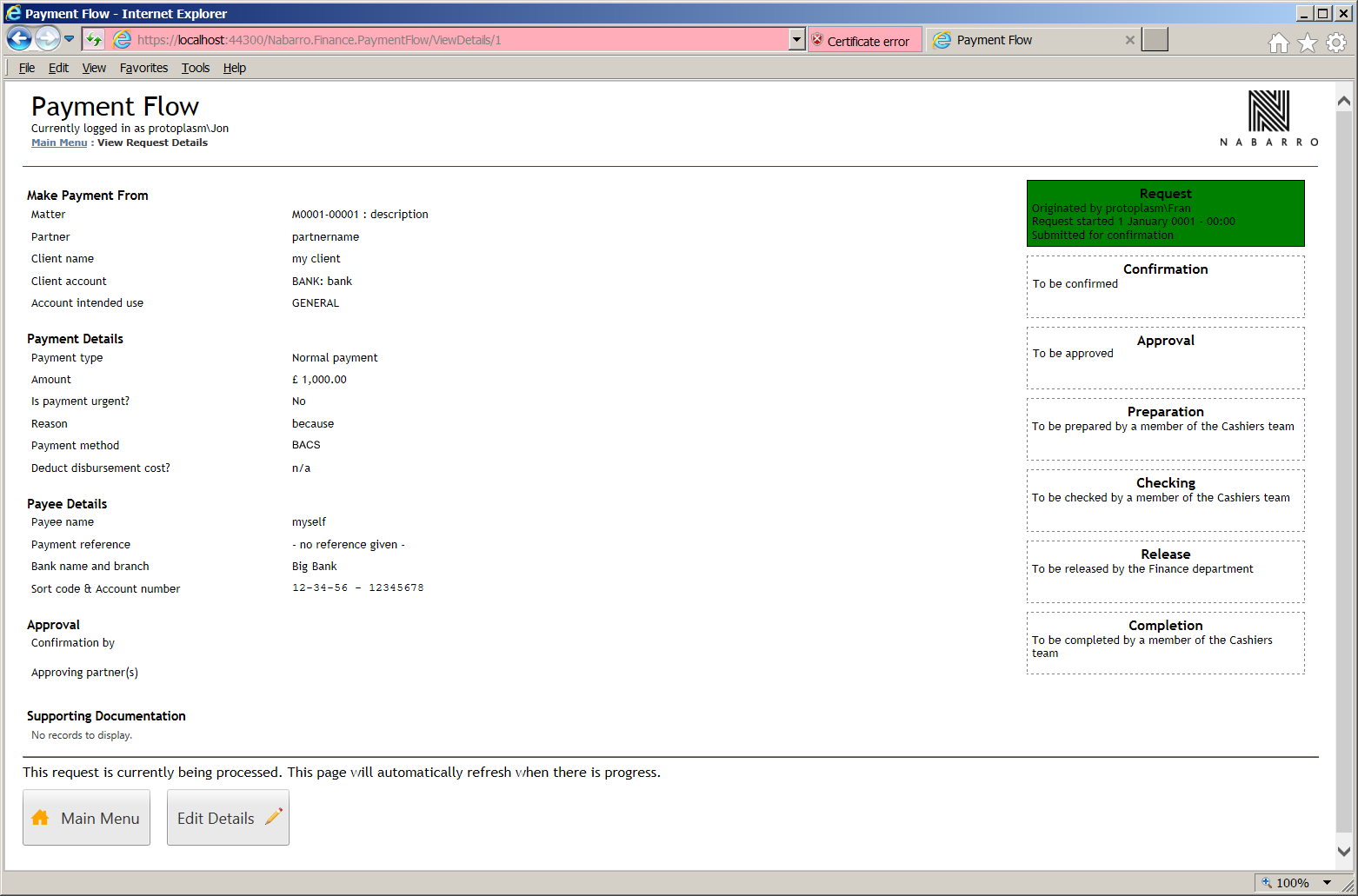Click the Release stage box
Viewport: 1358px width, 896px height.
point(1165,572)
